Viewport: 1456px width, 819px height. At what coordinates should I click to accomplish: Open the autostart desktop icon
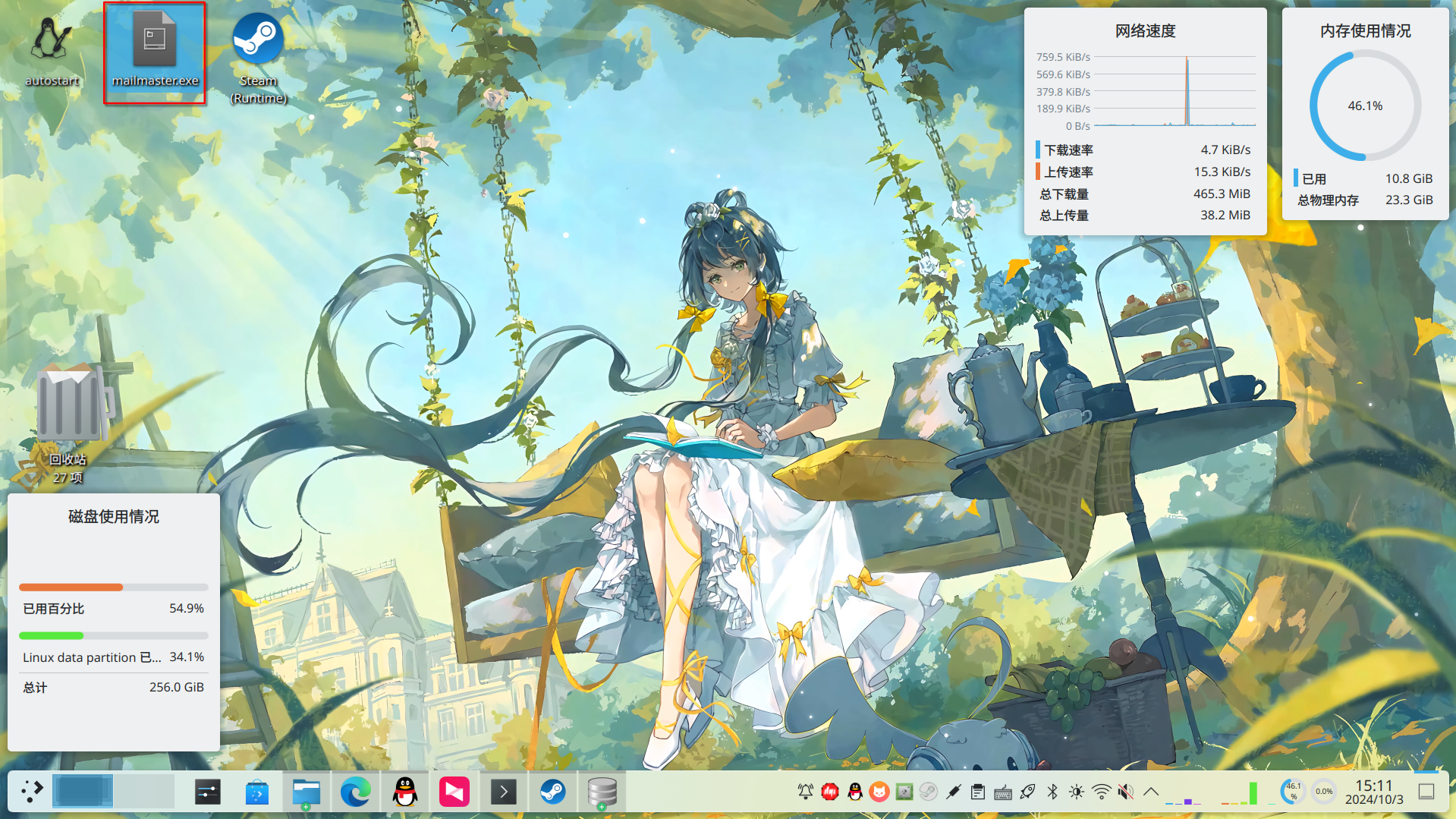[52, 49]
